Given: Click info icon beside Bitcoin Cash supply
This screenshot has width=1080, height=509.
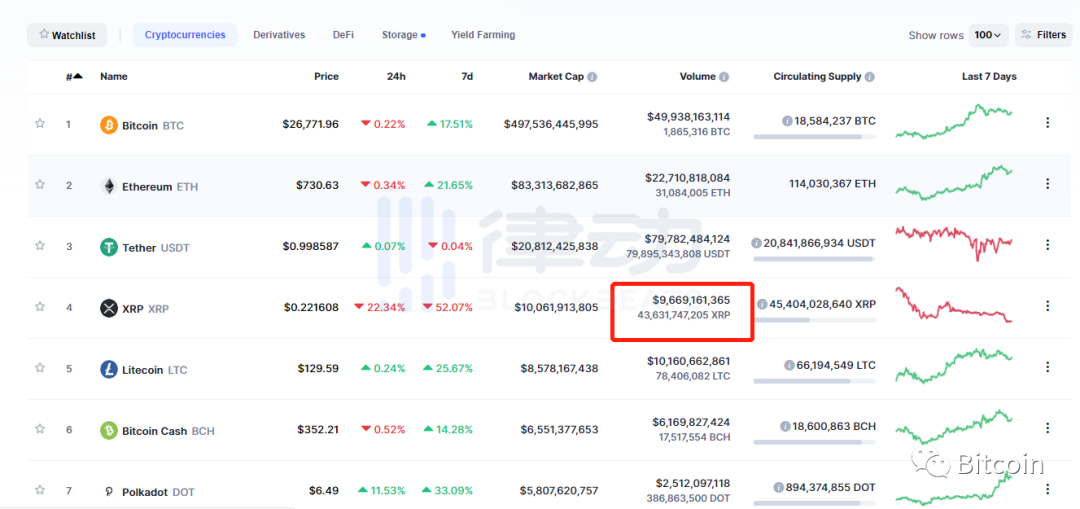Looking at the screenshot, I should (x=785, y=426).
